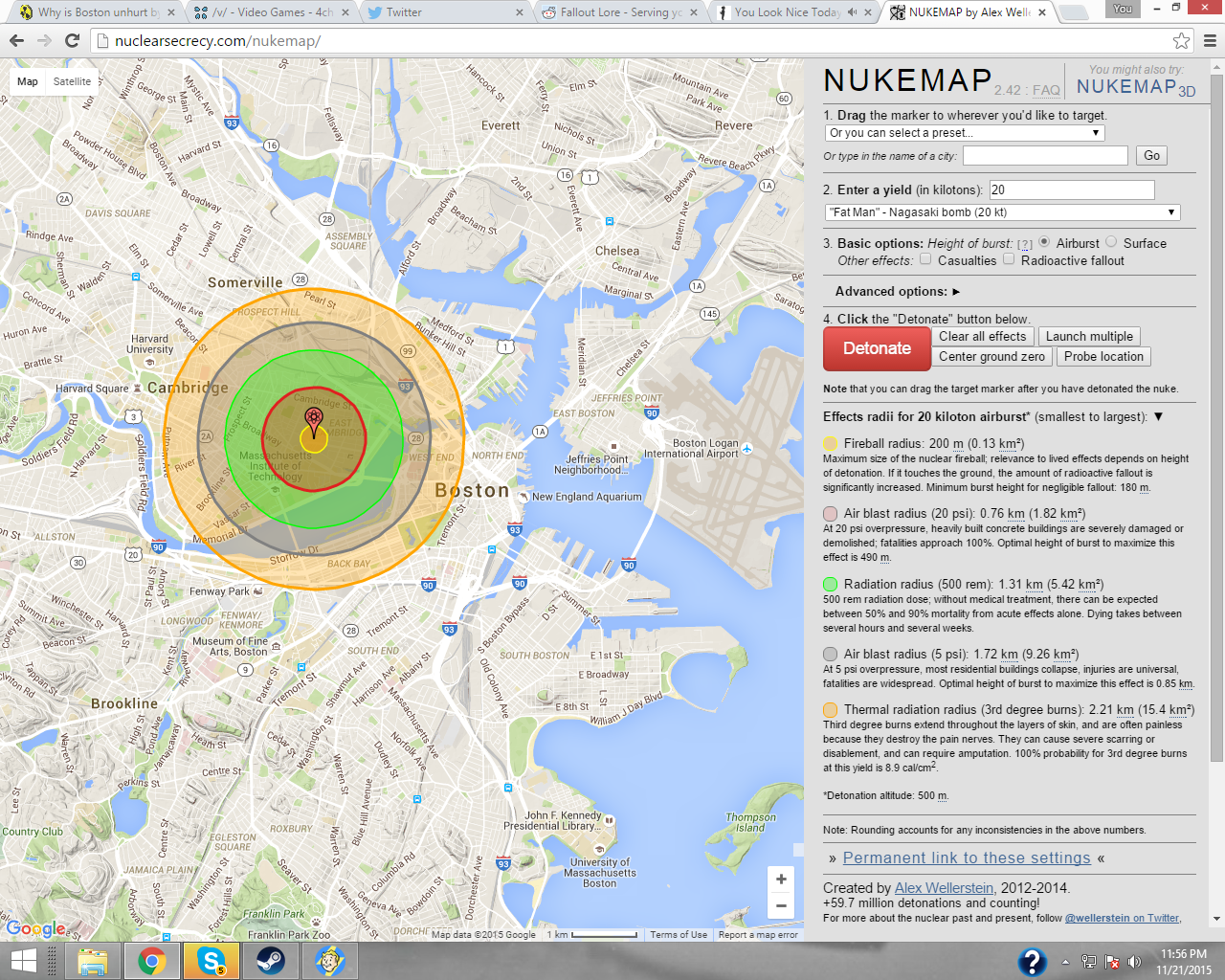The image size is (1225, 980).
Task: Click Center ground zero button
Action: click(991, 356)
